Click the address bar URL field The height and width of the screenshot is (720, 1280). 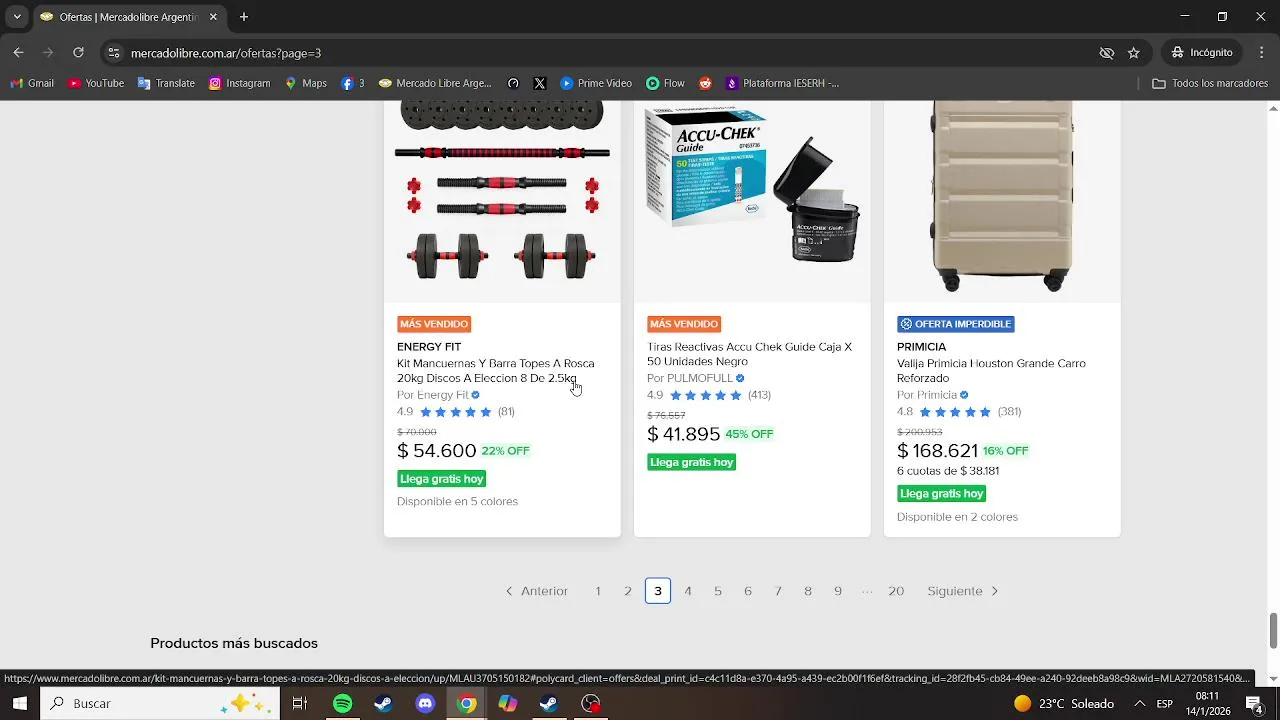(x=600, y=53)
